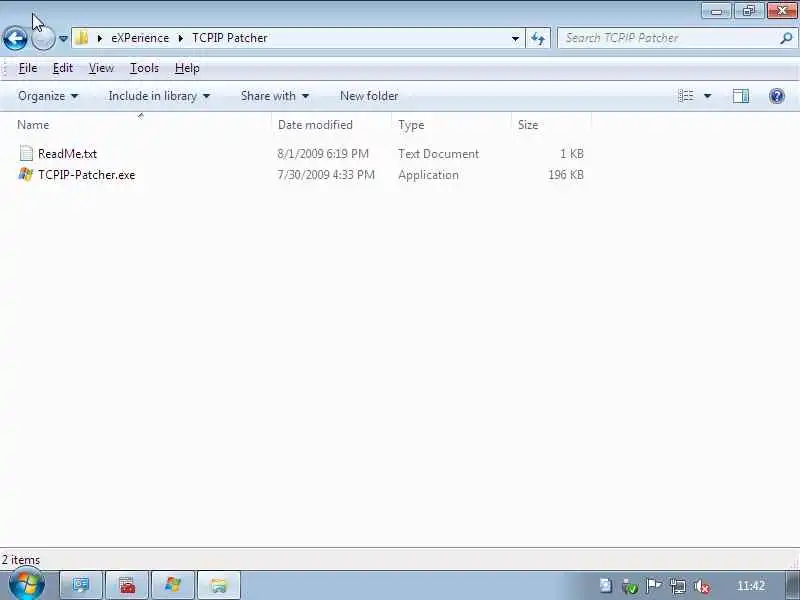The height and width of the screenshot is (600, 800).
Task: Click date 7/30/2009 4:33 PM
Action: [326, 175]
